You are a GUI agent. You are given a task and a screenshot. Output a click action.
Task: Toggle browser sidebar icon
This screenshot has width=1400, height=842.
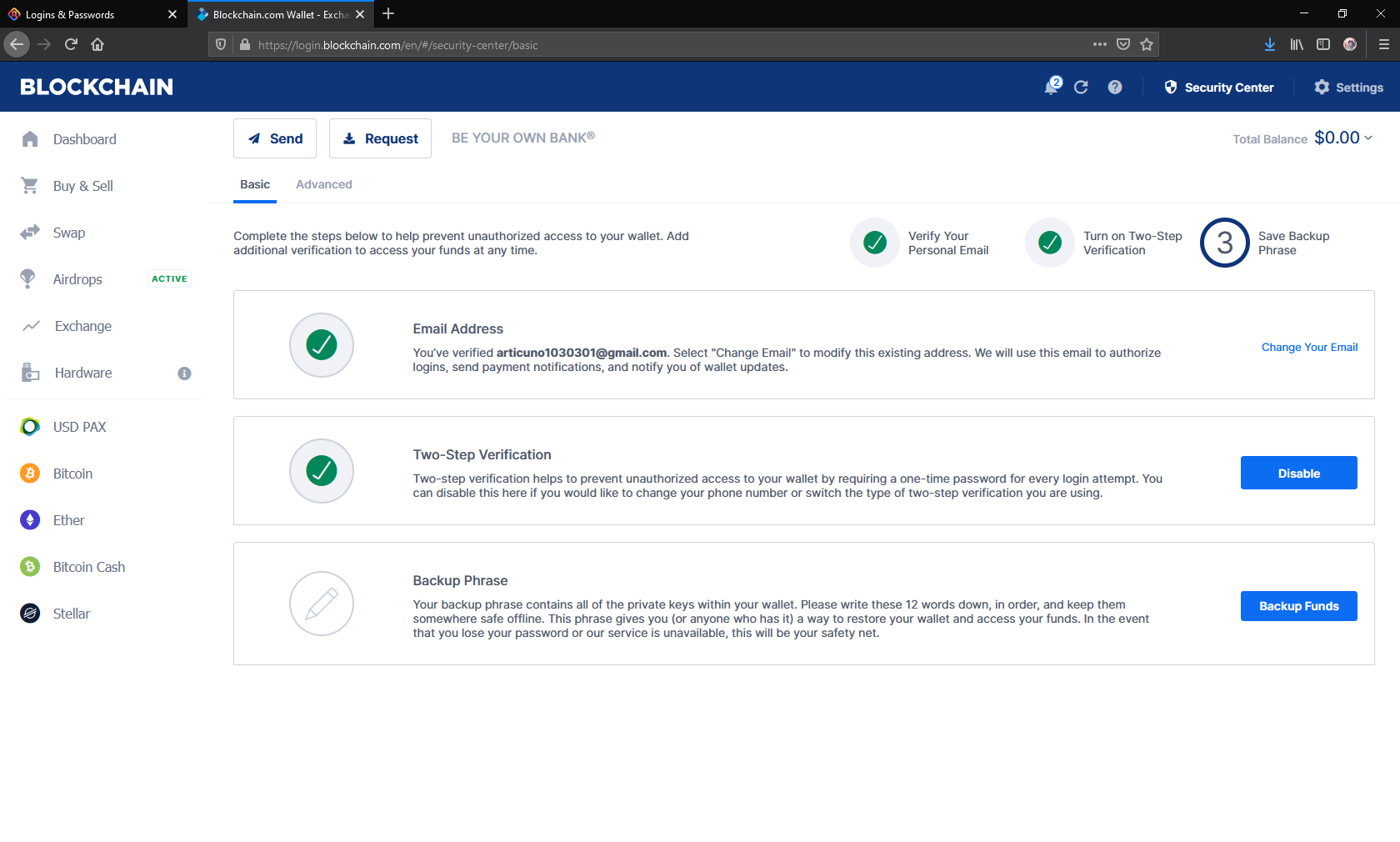[x=1323, y=44]
